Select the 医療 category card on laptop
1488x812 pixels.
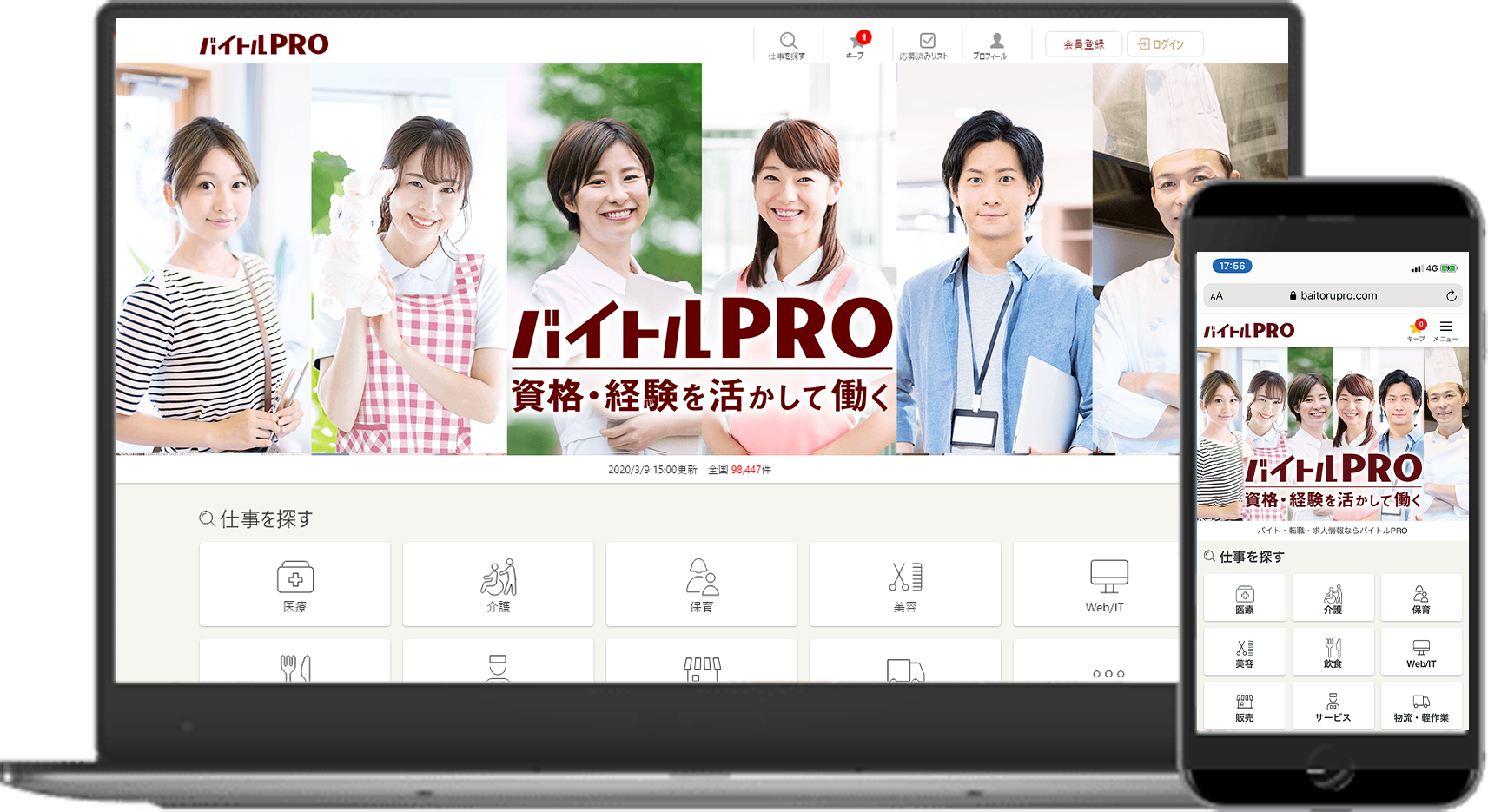coord(294,584)
